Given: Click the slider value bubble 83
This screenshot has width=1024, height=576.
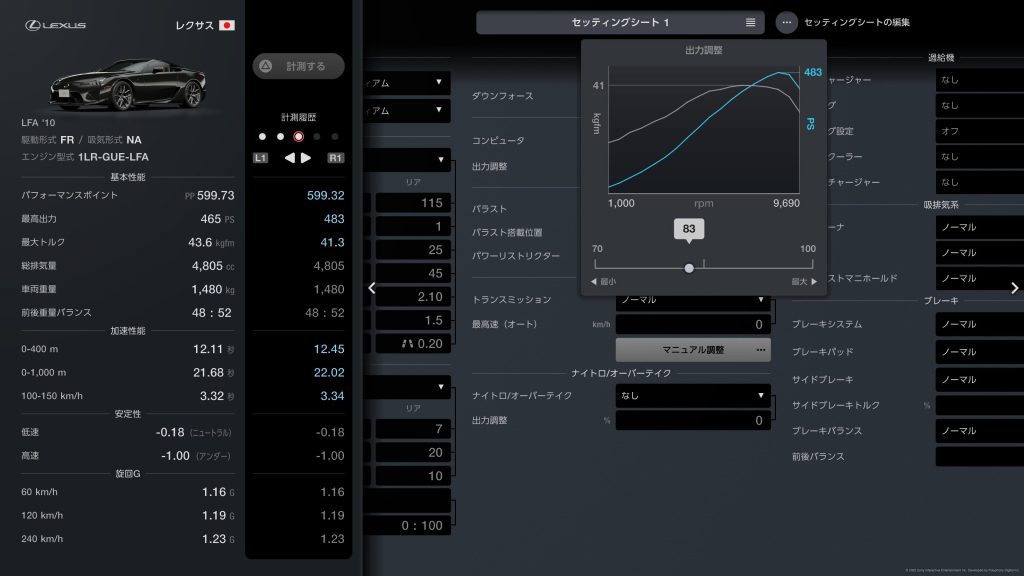Looking at the screenshot, I should coord(689,229).
